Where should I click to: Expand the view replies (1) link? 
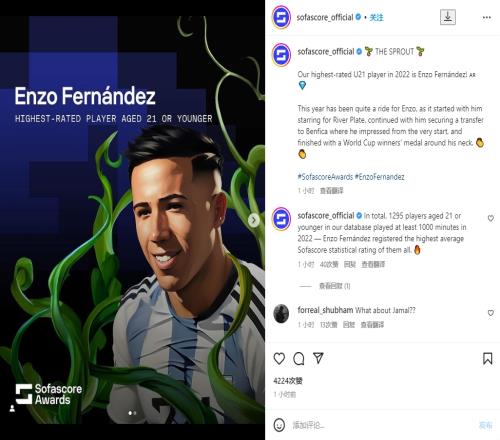(334, 286)
